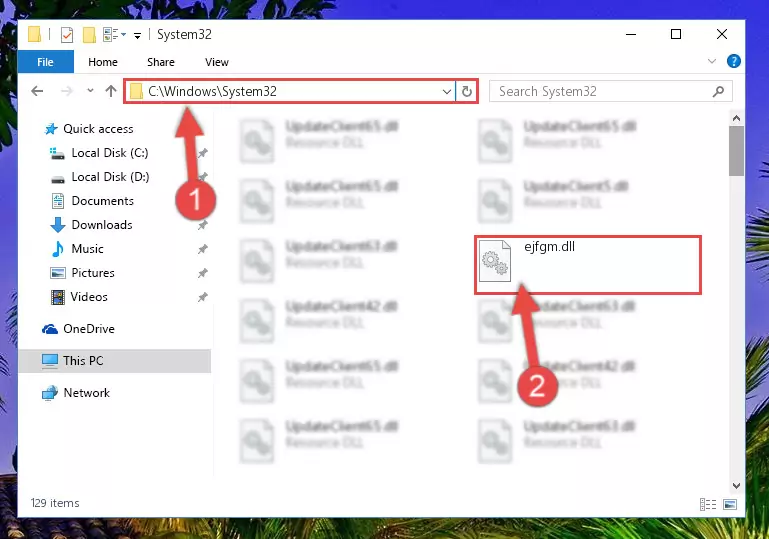Go up one folder level arrow
The width and height of the screenshot is (769, 539).
coord(111,91)
